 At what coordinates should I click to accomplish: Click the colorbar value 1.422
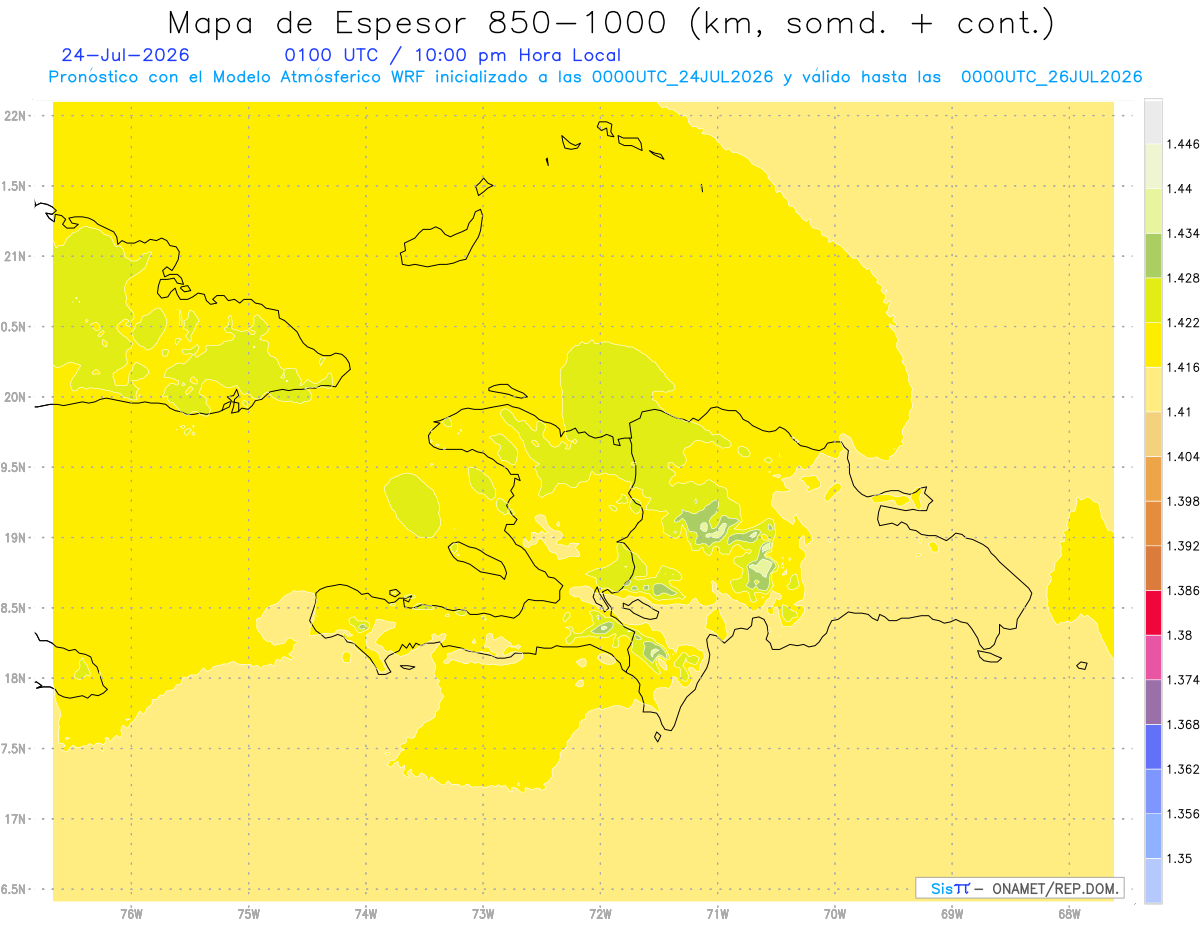(x=1182, y=323)
